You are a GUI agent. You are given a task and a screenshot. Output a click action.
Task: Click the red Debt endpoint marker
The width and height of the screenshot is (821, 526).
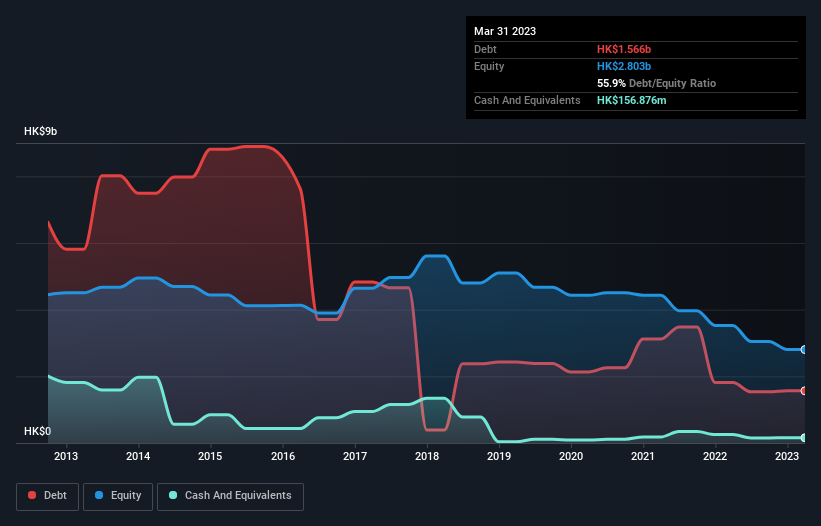point(804,391)
